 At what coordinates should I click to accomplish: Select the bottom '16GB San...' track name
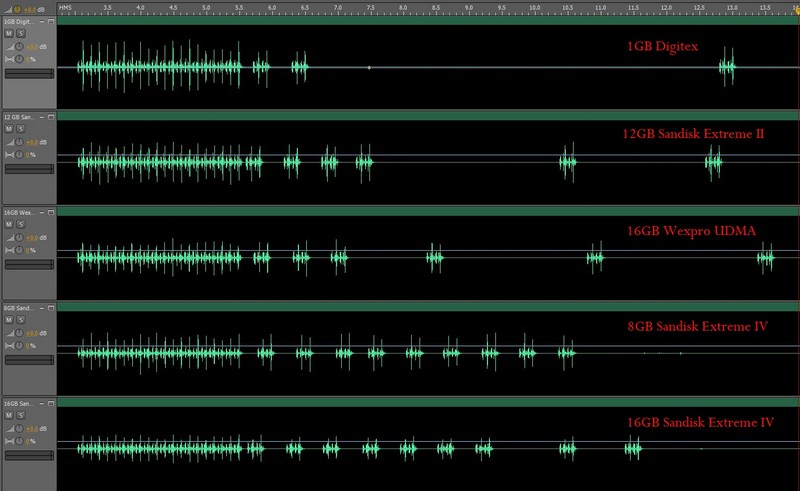pos(19,404)
